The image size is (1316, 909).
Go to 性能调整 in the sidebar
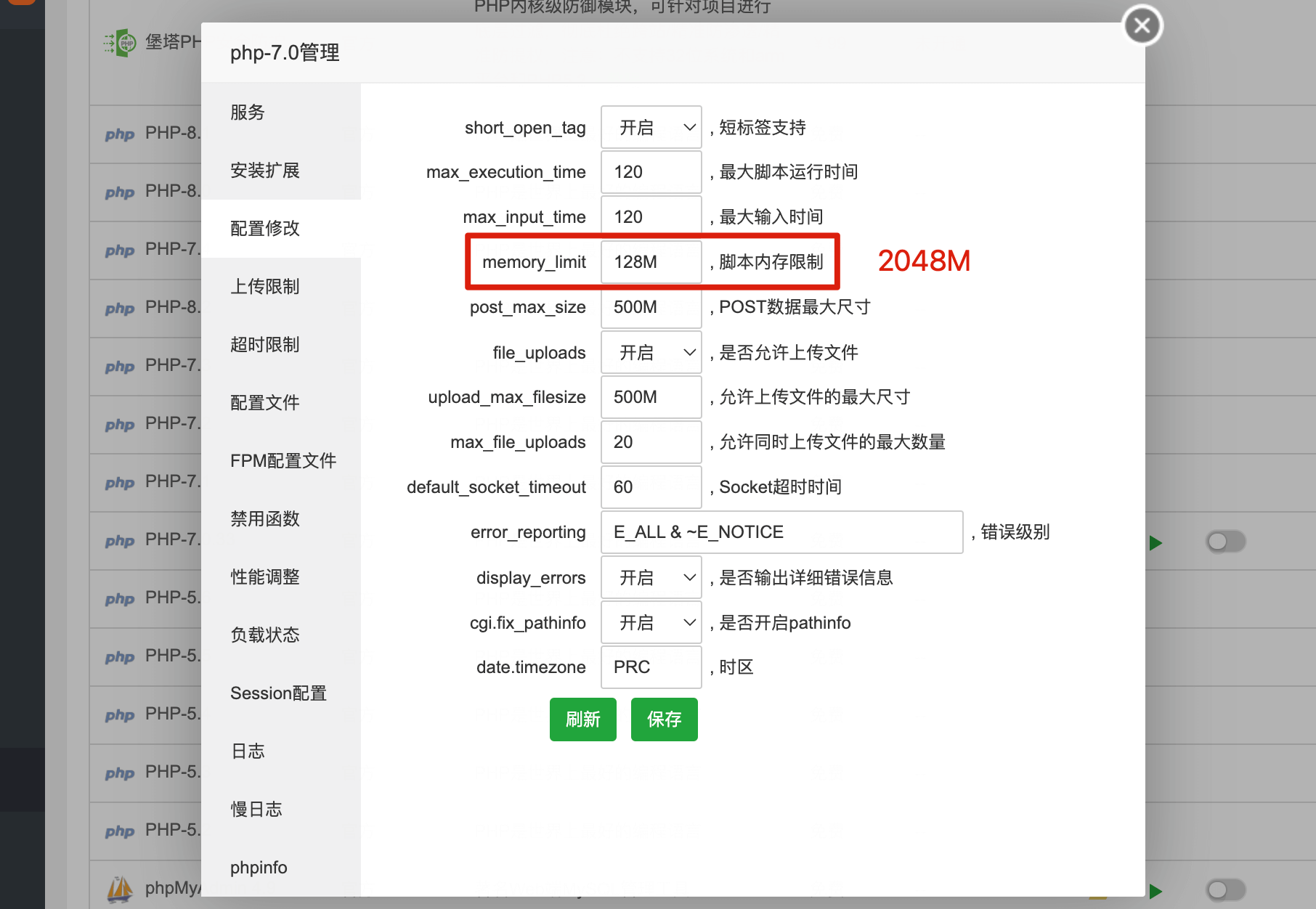pyautogui.click(x=281, y=577)
